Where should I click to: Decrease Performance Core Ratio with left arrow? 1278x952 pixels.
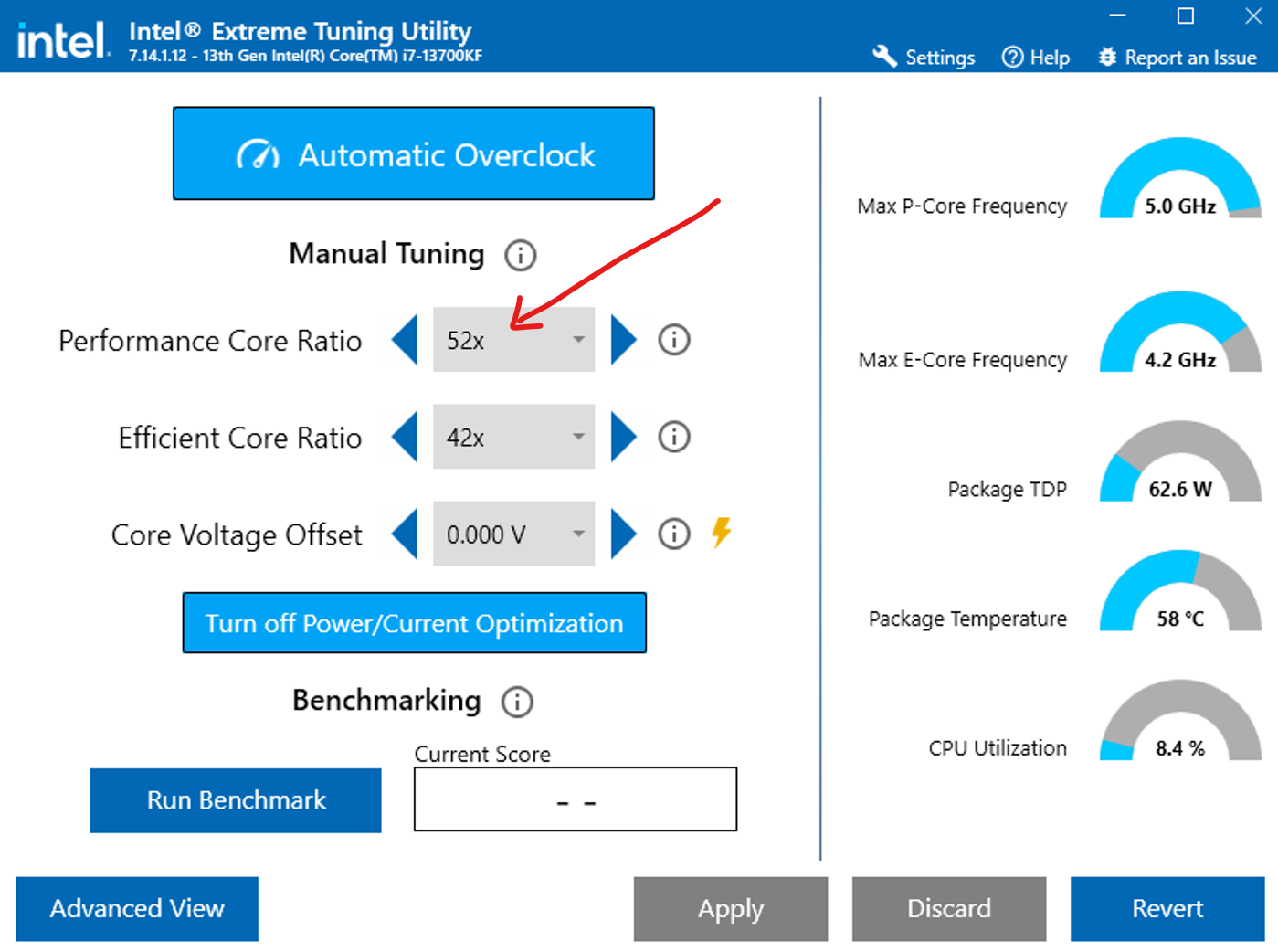[x=405, y=340]
